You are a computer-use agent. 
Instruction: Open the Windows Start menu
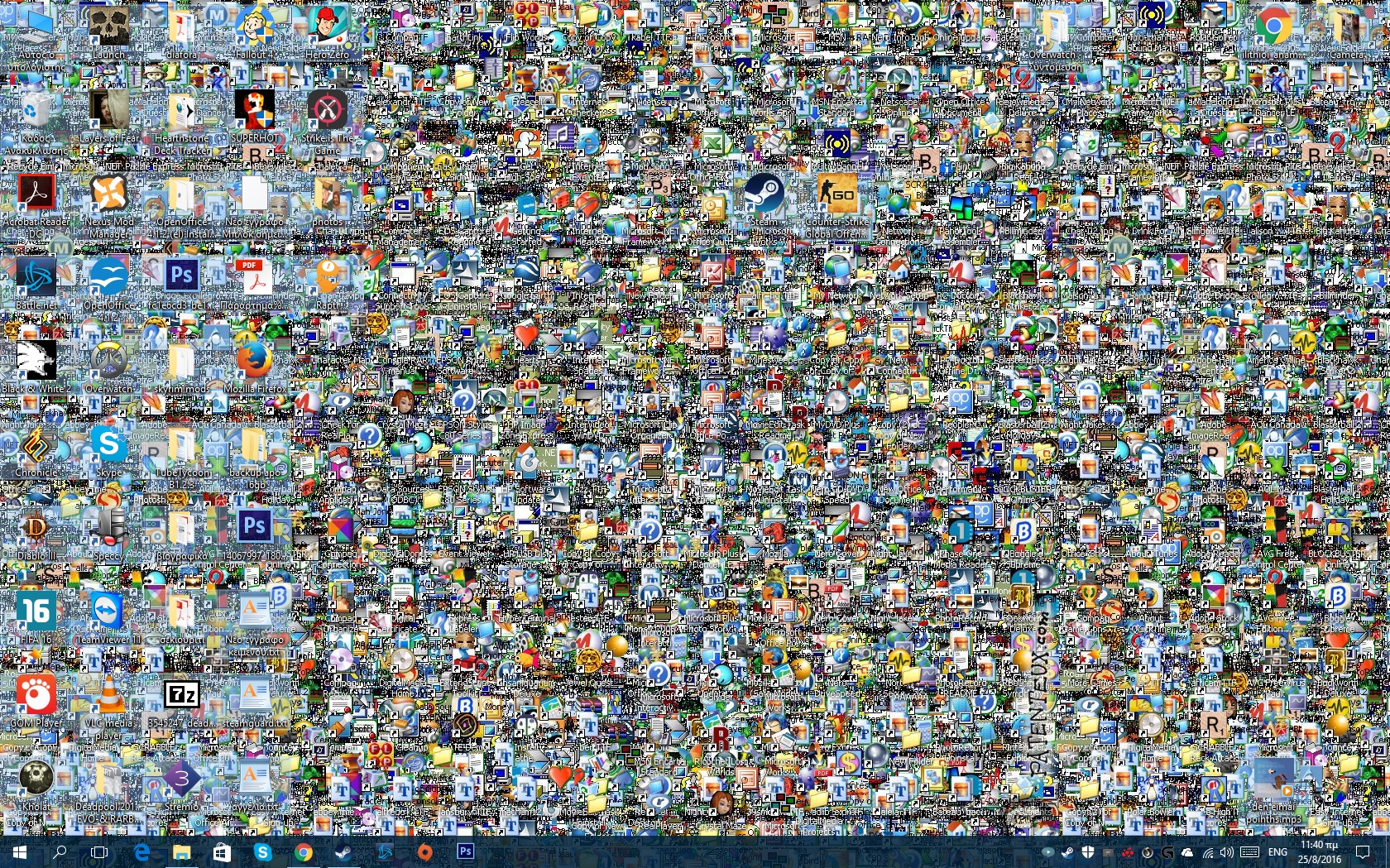pyautogui.click(x=20, y=851)
